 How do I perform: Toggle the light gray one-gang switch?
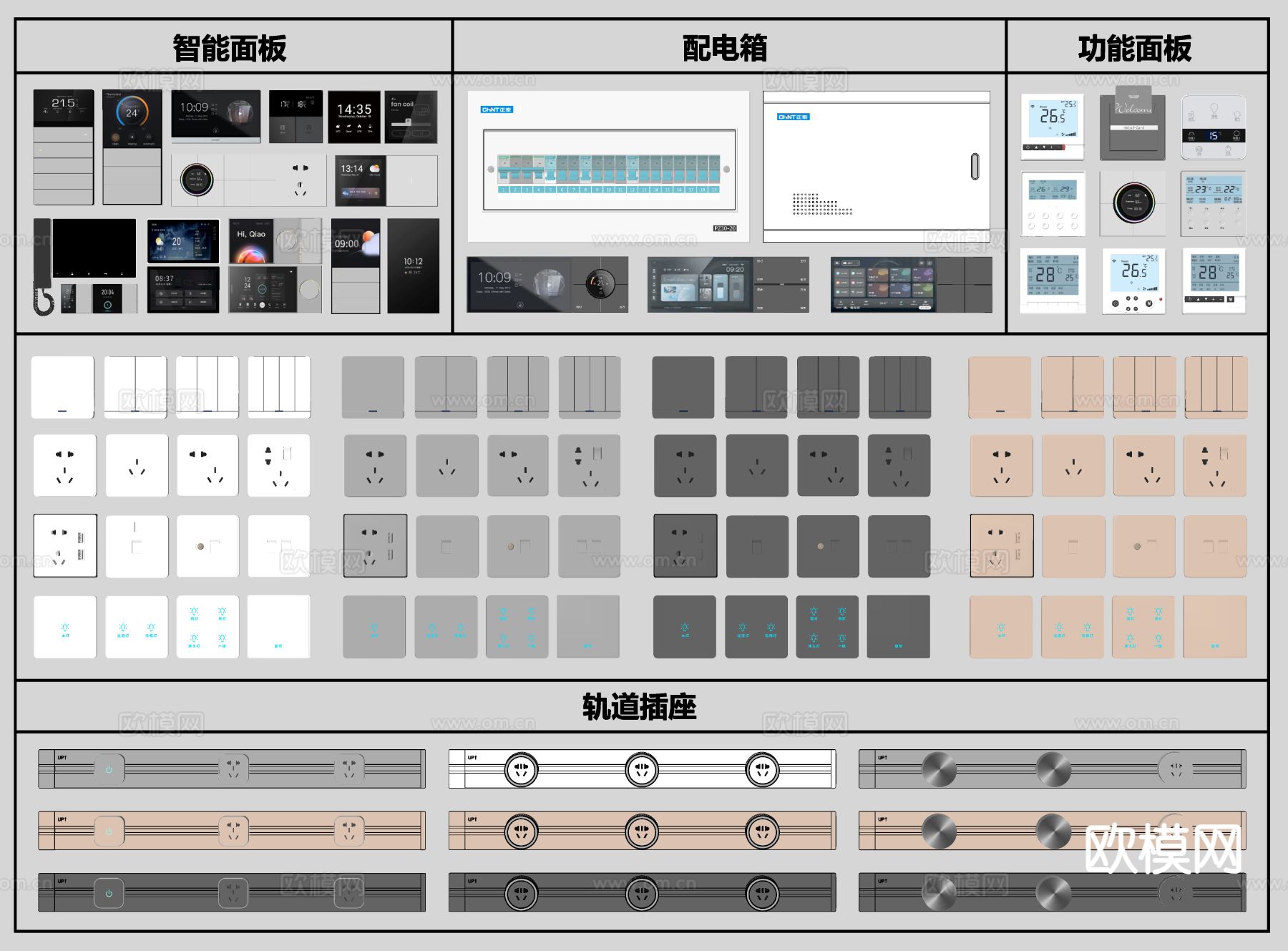tap(373, 387)
